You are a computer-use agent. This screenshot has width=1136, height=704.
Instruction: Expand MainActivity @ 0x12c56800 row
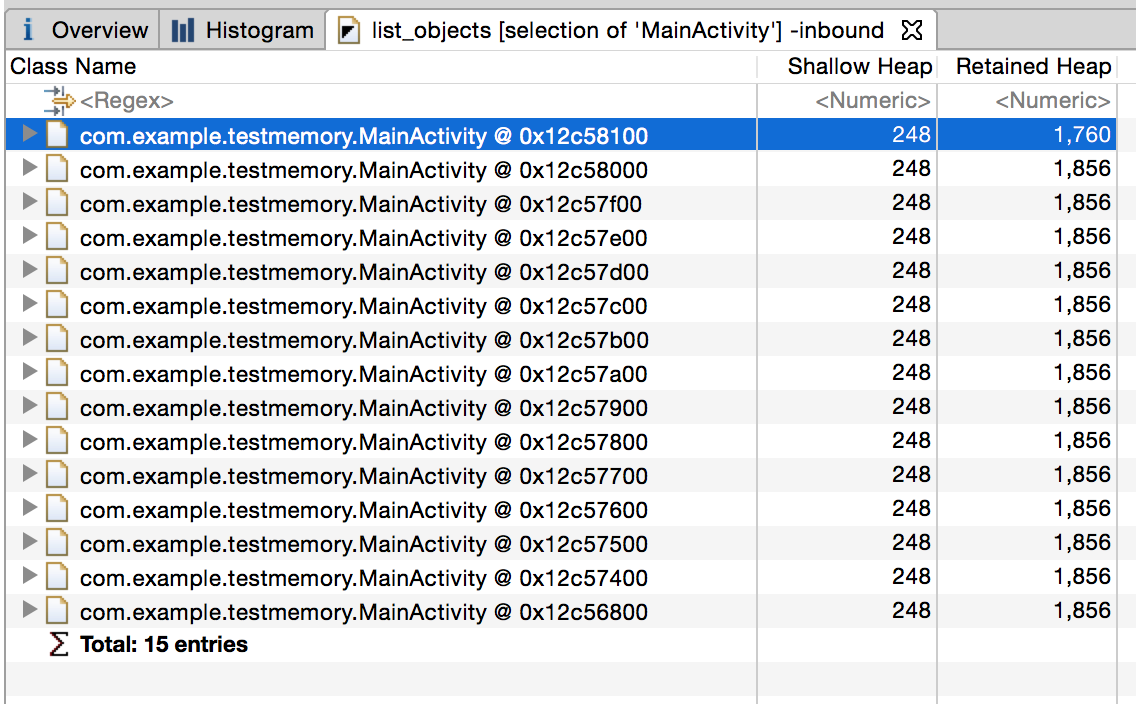tap(29, 610)
